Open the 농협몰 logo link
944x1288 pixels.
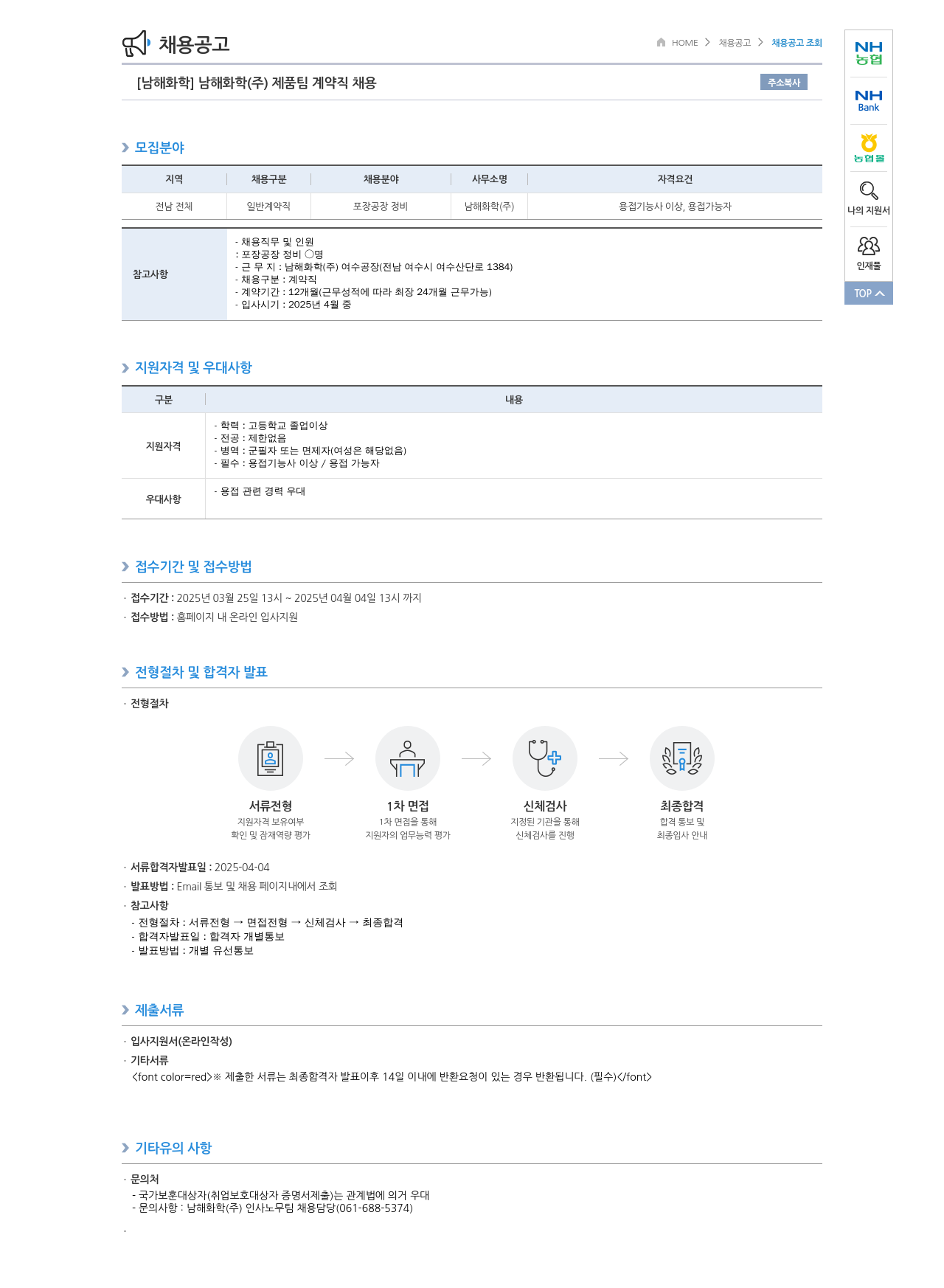pyautogui.click(x=869, y=148)
